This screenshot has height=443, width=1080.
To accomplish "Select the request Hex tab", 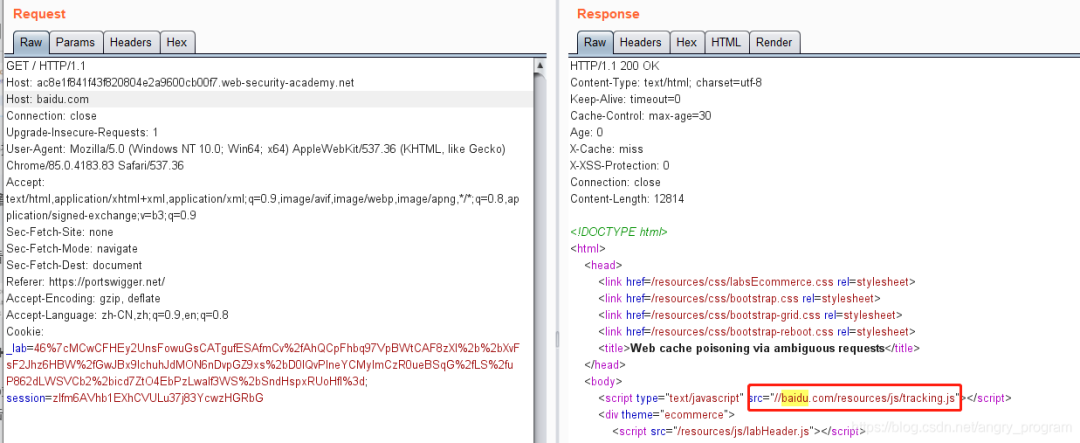I will [176, 42].
